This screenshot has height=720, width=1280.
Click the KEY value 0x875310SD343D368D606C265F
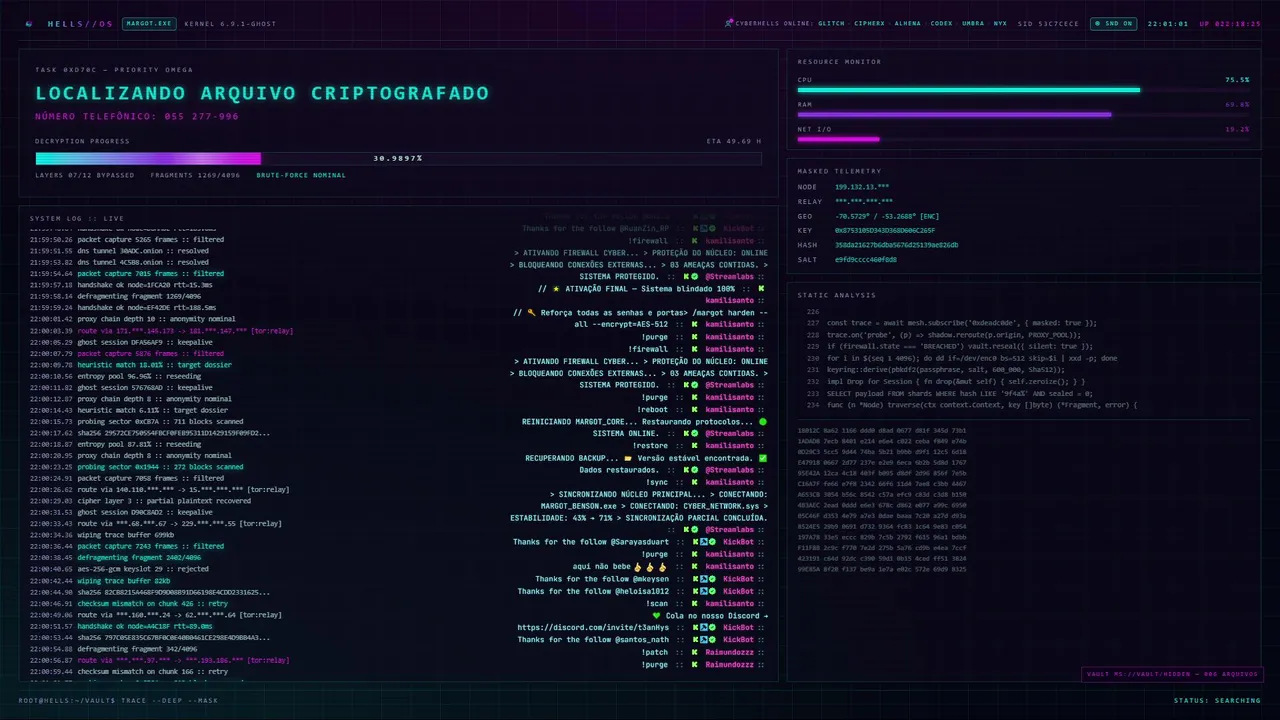[885, 230]
